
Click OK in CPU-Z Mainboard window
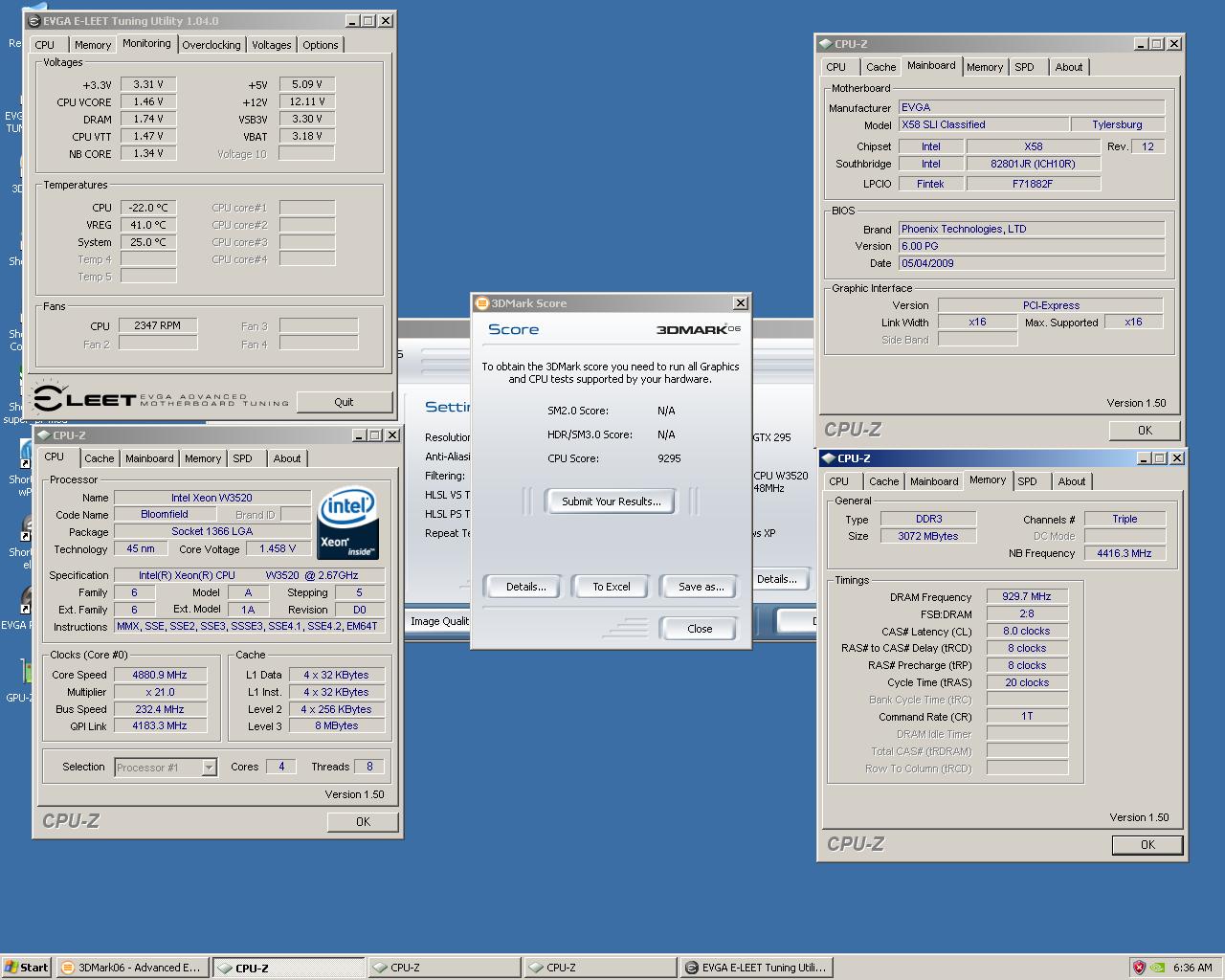coord(1145,431)
